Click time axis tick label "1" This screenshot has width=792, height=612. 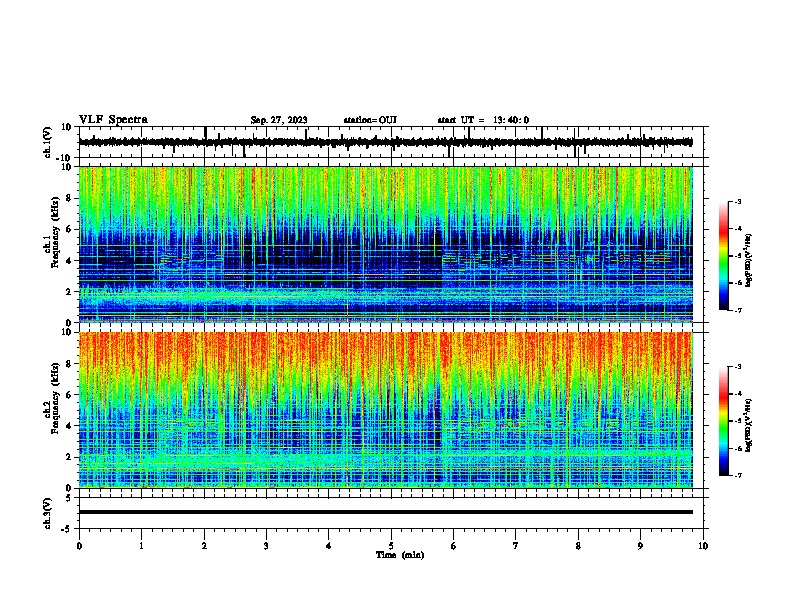(x=141, y=546)
